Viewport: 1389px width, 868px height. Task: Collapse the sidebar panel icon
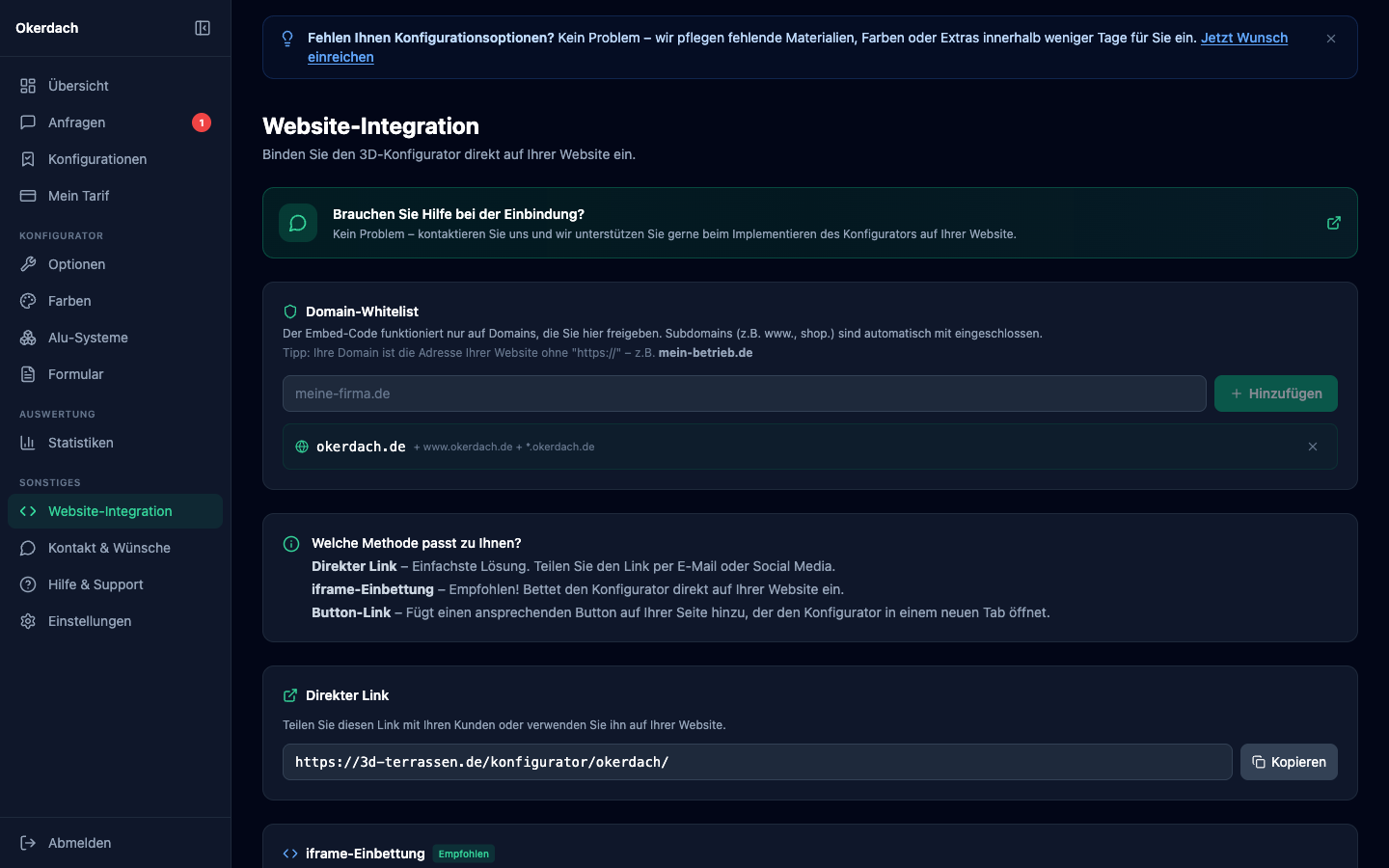(x=203, y=28)
